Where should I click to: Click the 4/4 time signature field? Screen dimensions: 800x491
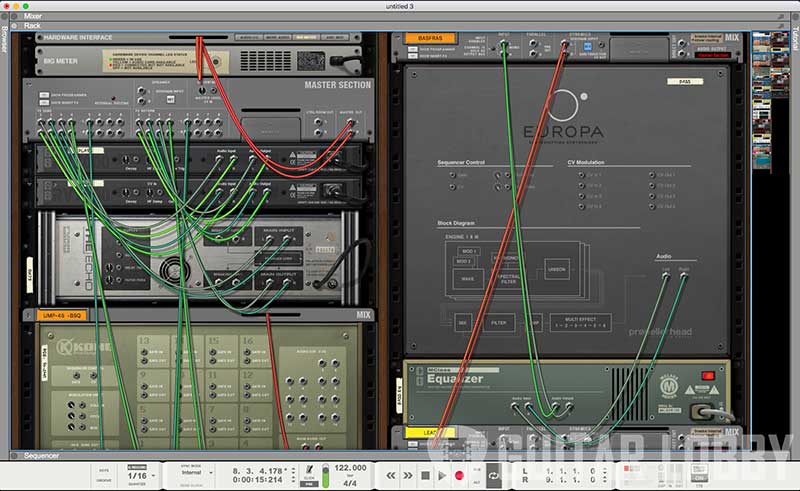click(x=350, y=483)
